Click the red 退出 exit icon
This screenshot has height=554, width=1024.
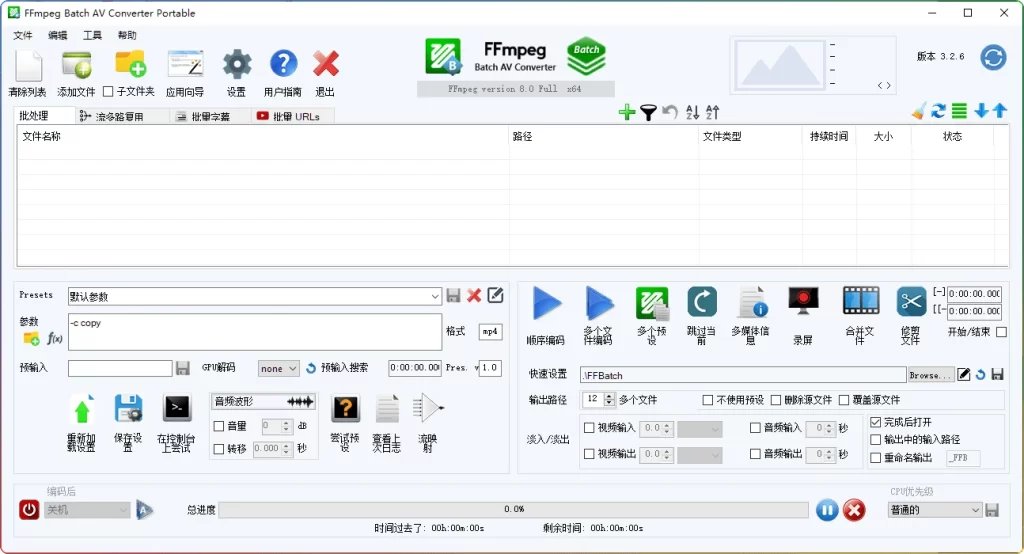tap(326, 64)
